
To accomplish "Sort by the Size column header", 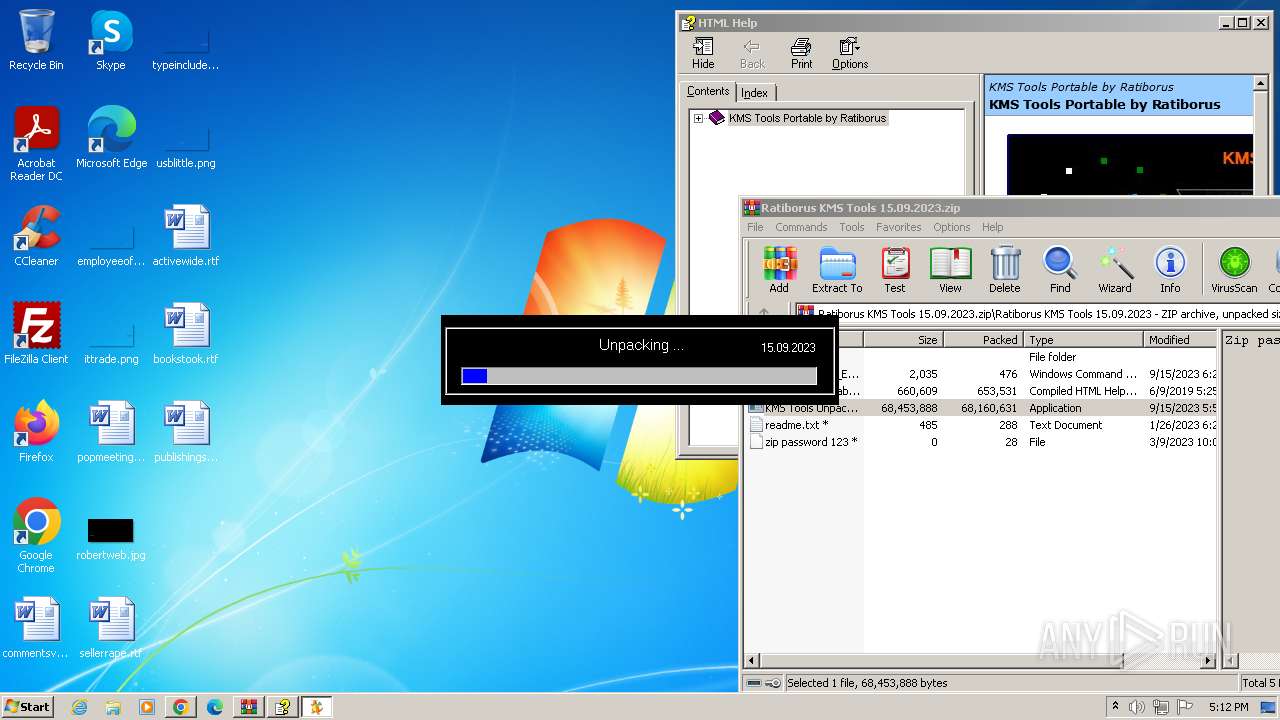I will [903, 340].
